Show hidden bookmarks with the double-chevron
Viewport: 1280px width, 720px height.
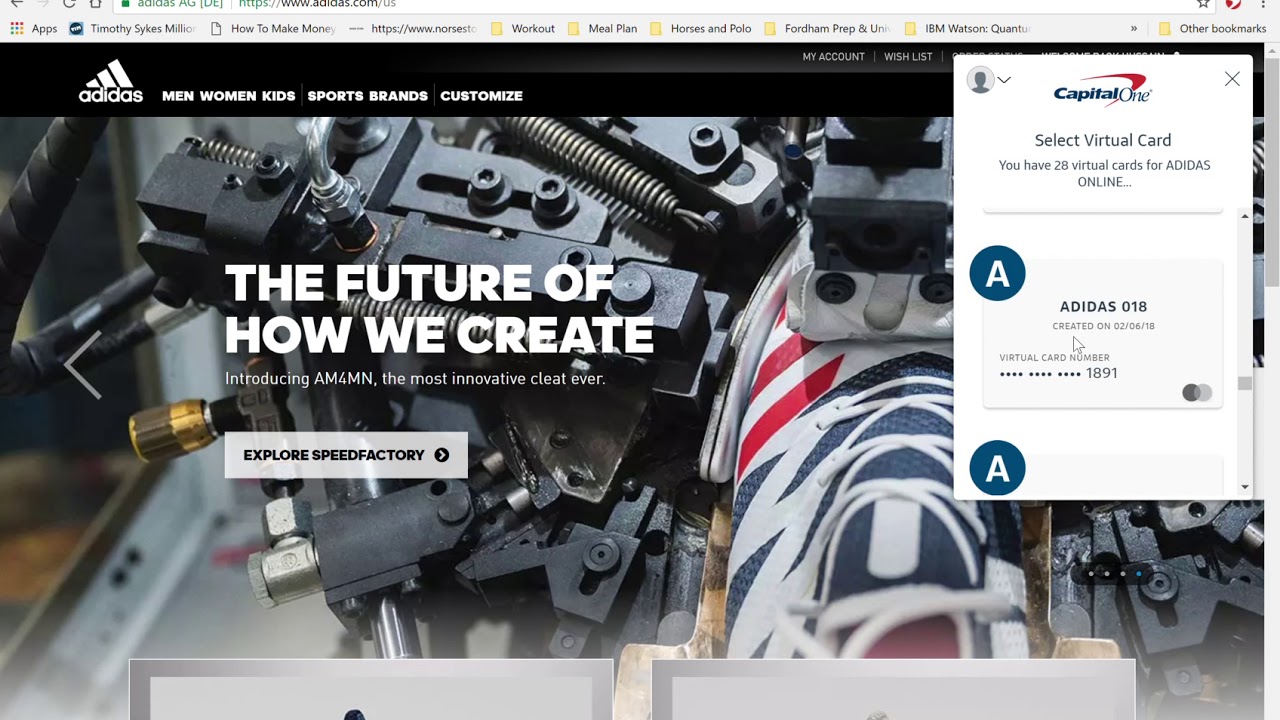(1134, 29)
